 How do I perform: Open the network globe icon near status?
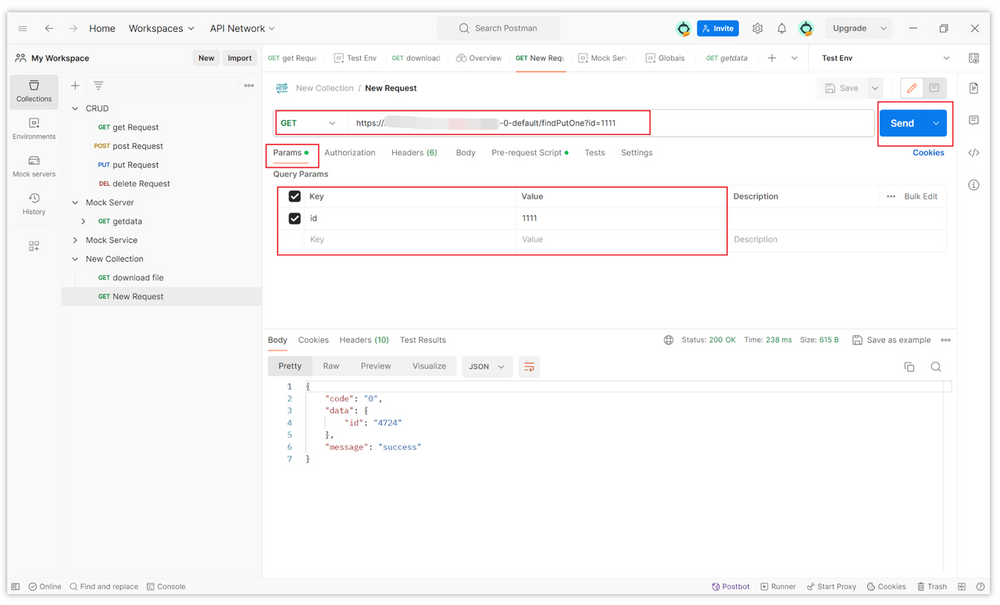pyautogui.click(x=668, y=340)
